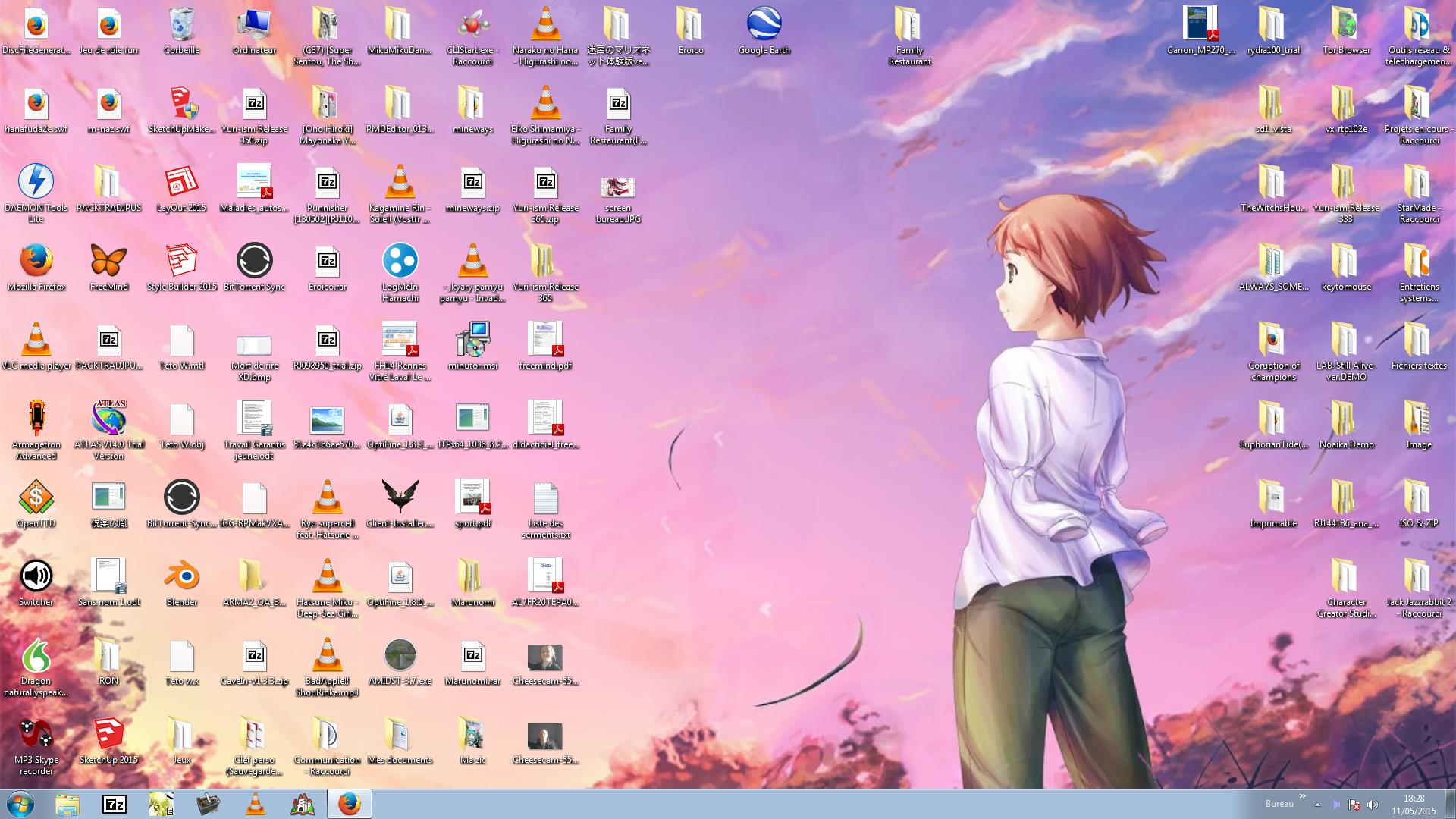Launch VLC from the taskbar
Screen dimensions: 1456x819
(256, 804)
